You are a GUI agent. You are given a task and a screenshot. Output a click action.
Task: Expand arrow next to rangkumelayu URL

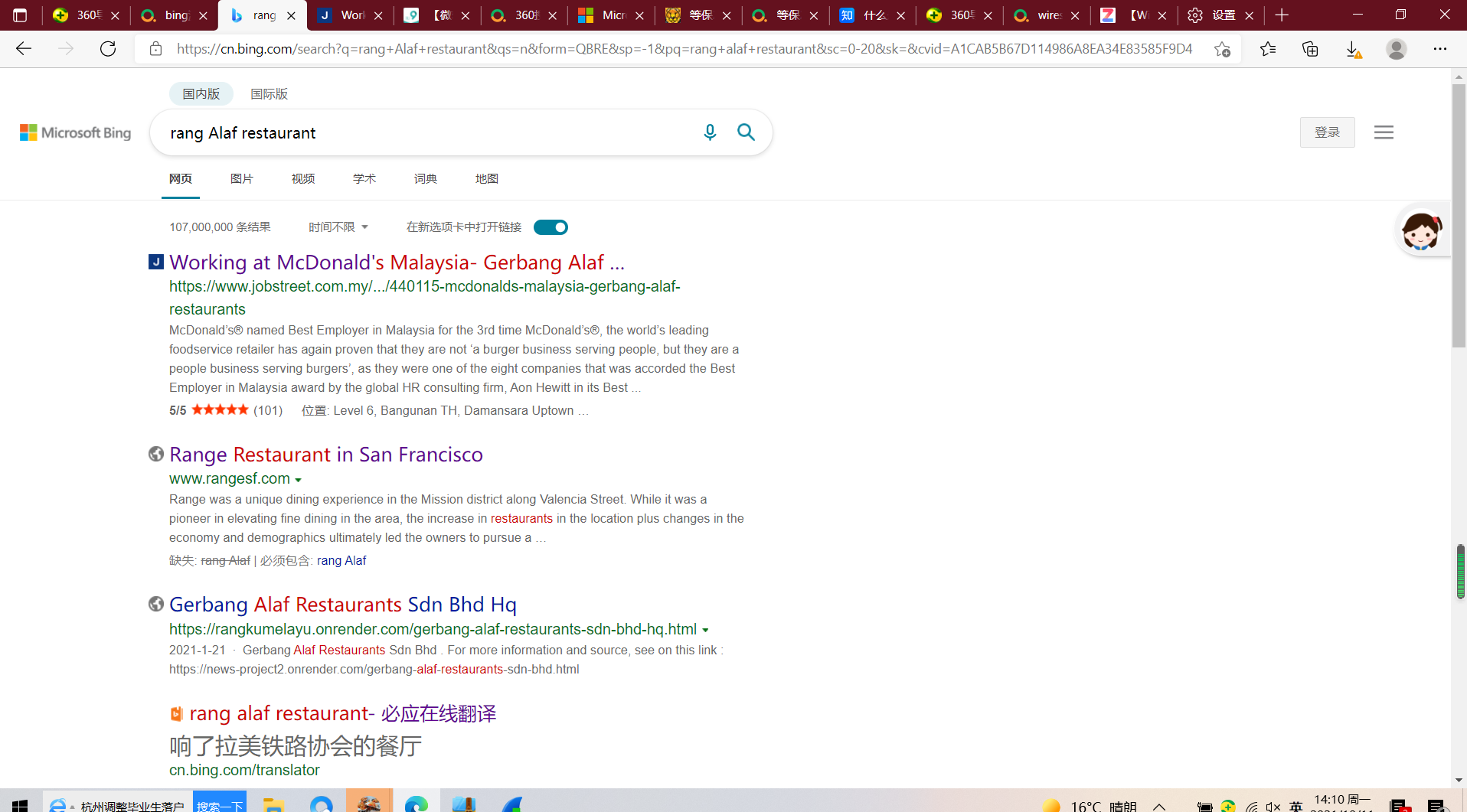tap(705, 631)
